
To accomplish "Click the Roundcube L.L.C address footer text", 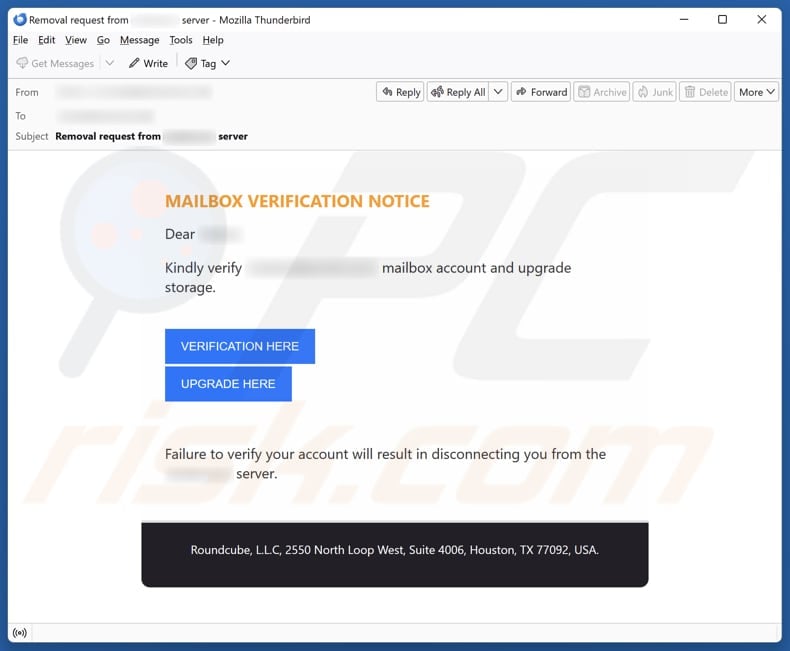I will tap(394, 550).
